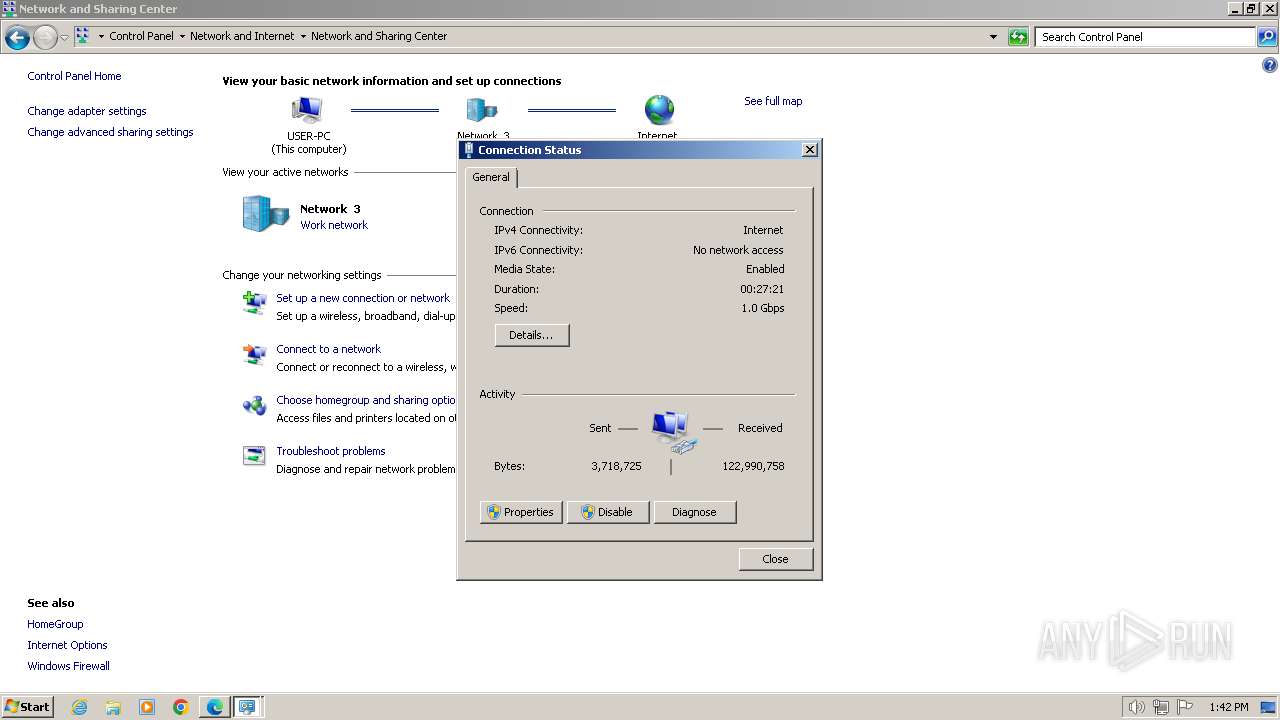The height and width of the screenshot is (720, 1280).
Task: Launch Microsoft Edge from taskbar
Action: [x=215, y=707]
